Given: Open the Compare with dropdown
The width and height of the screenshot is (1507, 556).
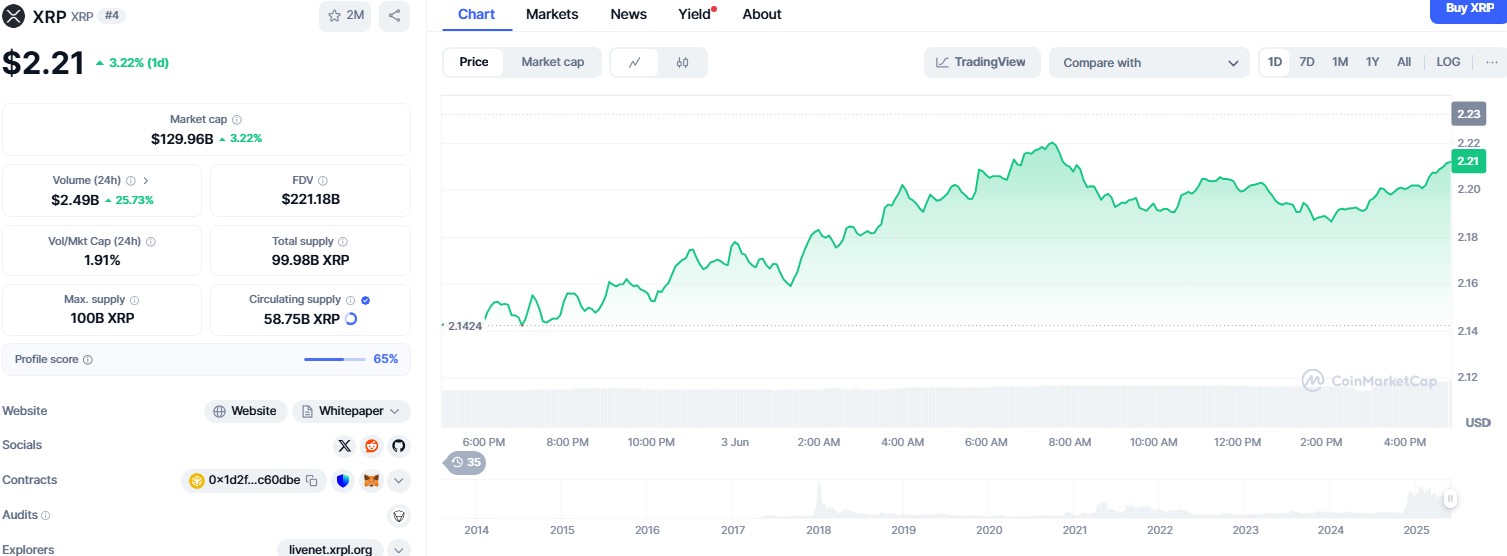Looking at the screenshot, I should (1149, 62).
